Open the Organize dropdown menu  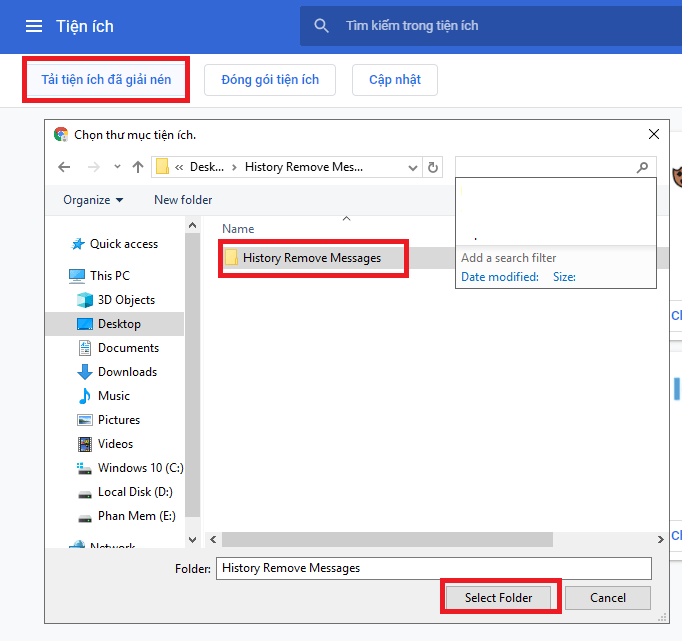coord(93,200)
